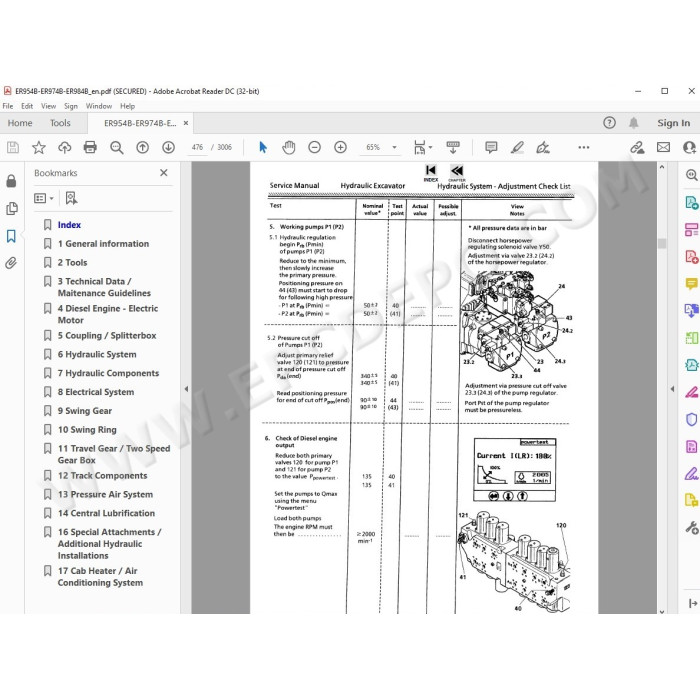Open bookmark 17 Cab Heater

[x=100, y=577]
